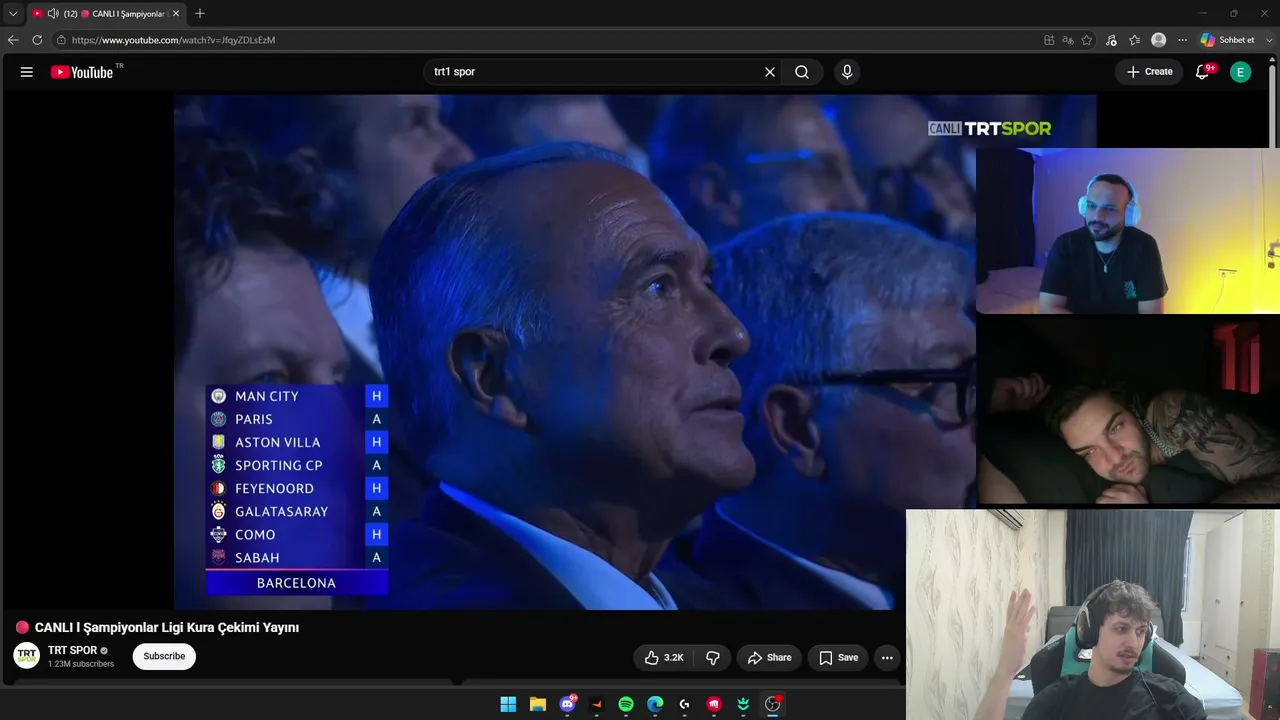Image resolution: width=1280 pixels, height=720 pixels.
Task: Reload the page with the refresh icon
Action: pyautogui.click(x=37, y=40)
